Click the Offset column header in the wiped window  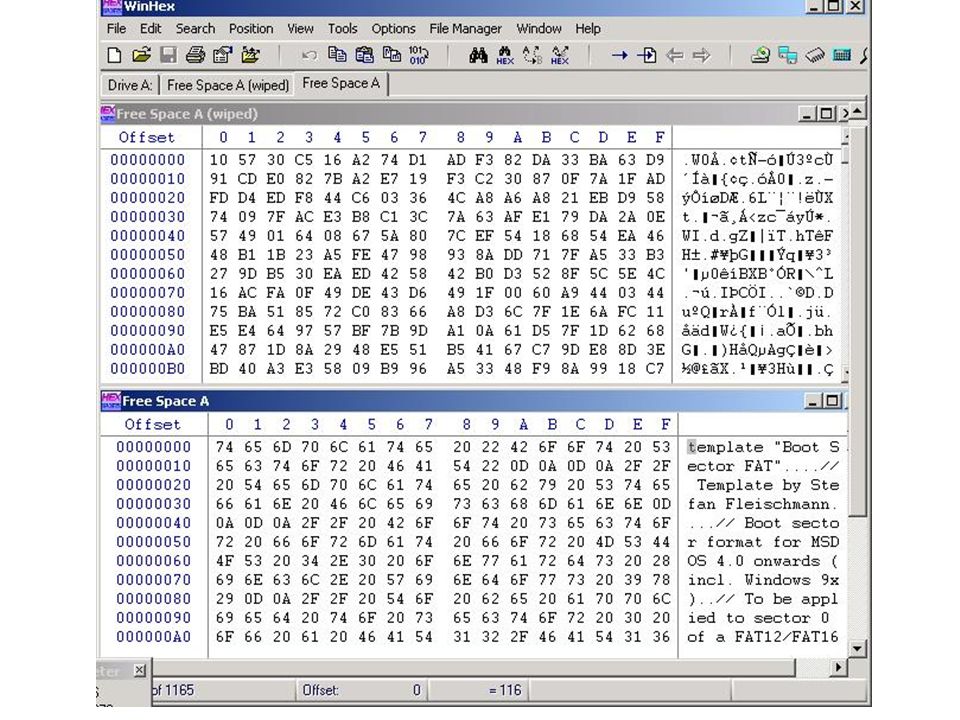coord(147,137)
